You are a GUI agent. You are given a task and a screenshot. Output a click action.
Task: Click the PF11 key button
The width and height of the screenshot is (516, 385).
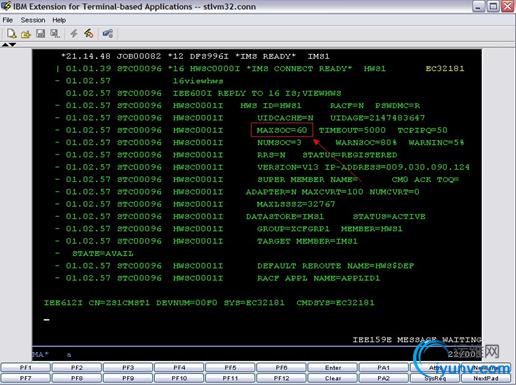pyautogui.click(x=230, y=378)
